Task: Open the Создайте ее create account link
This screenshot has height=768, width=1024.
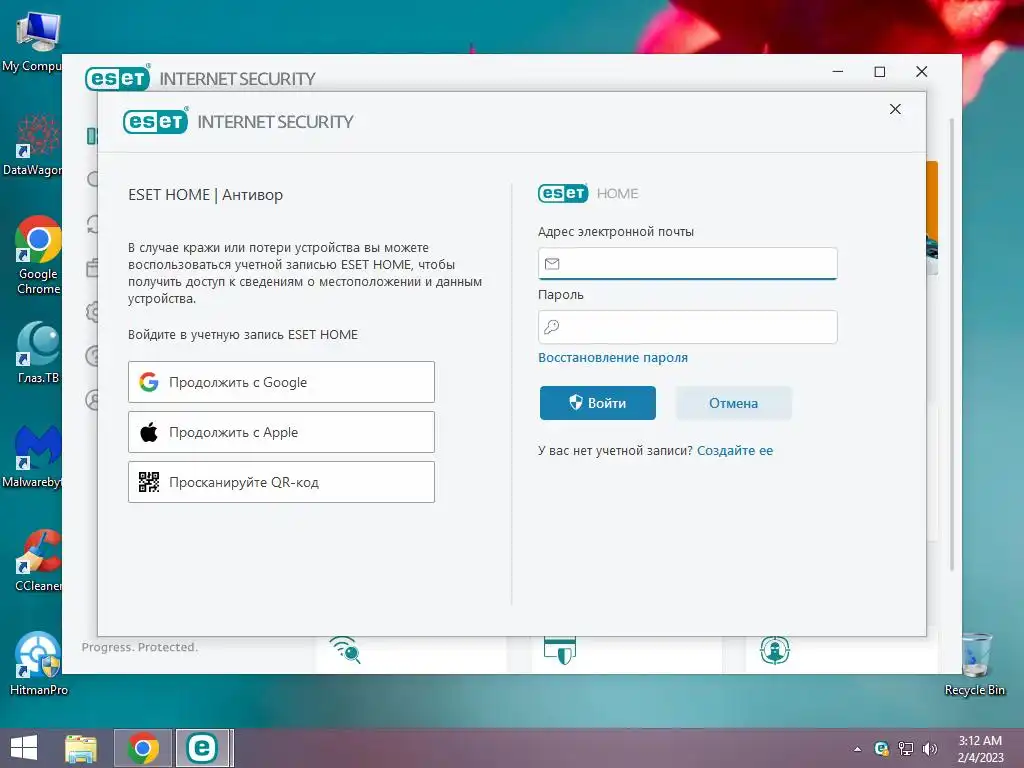Action: point(735,451)
